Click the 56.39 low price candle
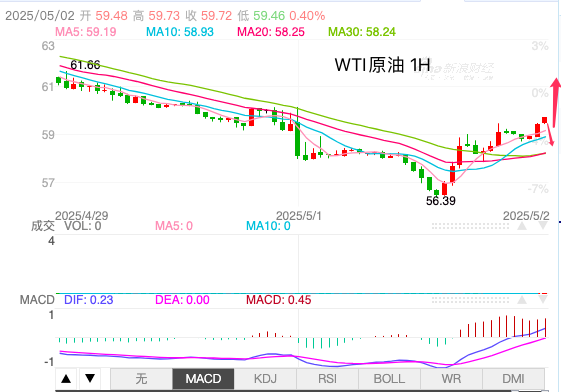 444,188
